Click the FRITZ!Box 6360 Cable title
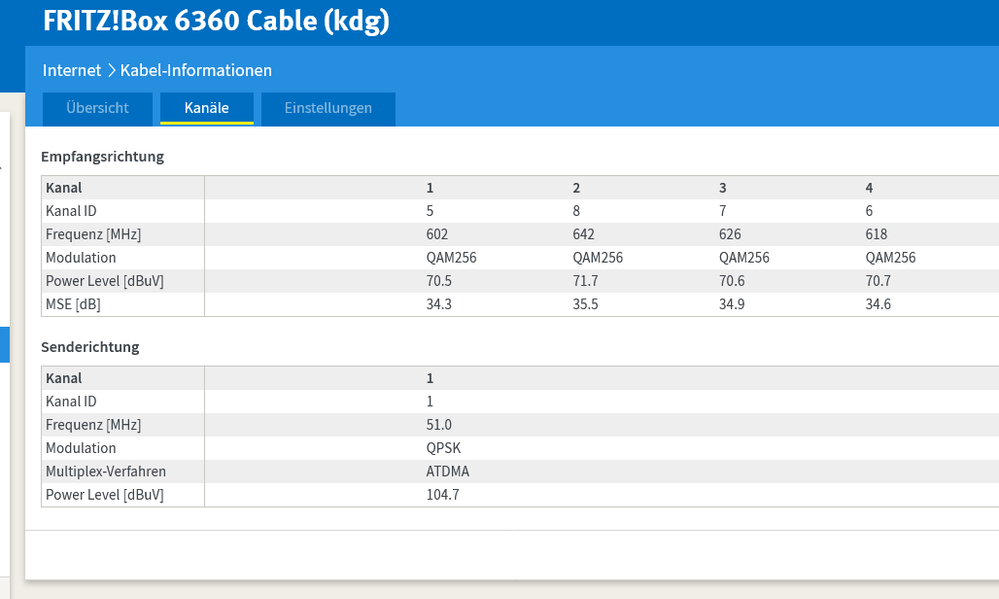Image resolution: width=999 pixels, height=599 pixels. click(x=215, y=21)
